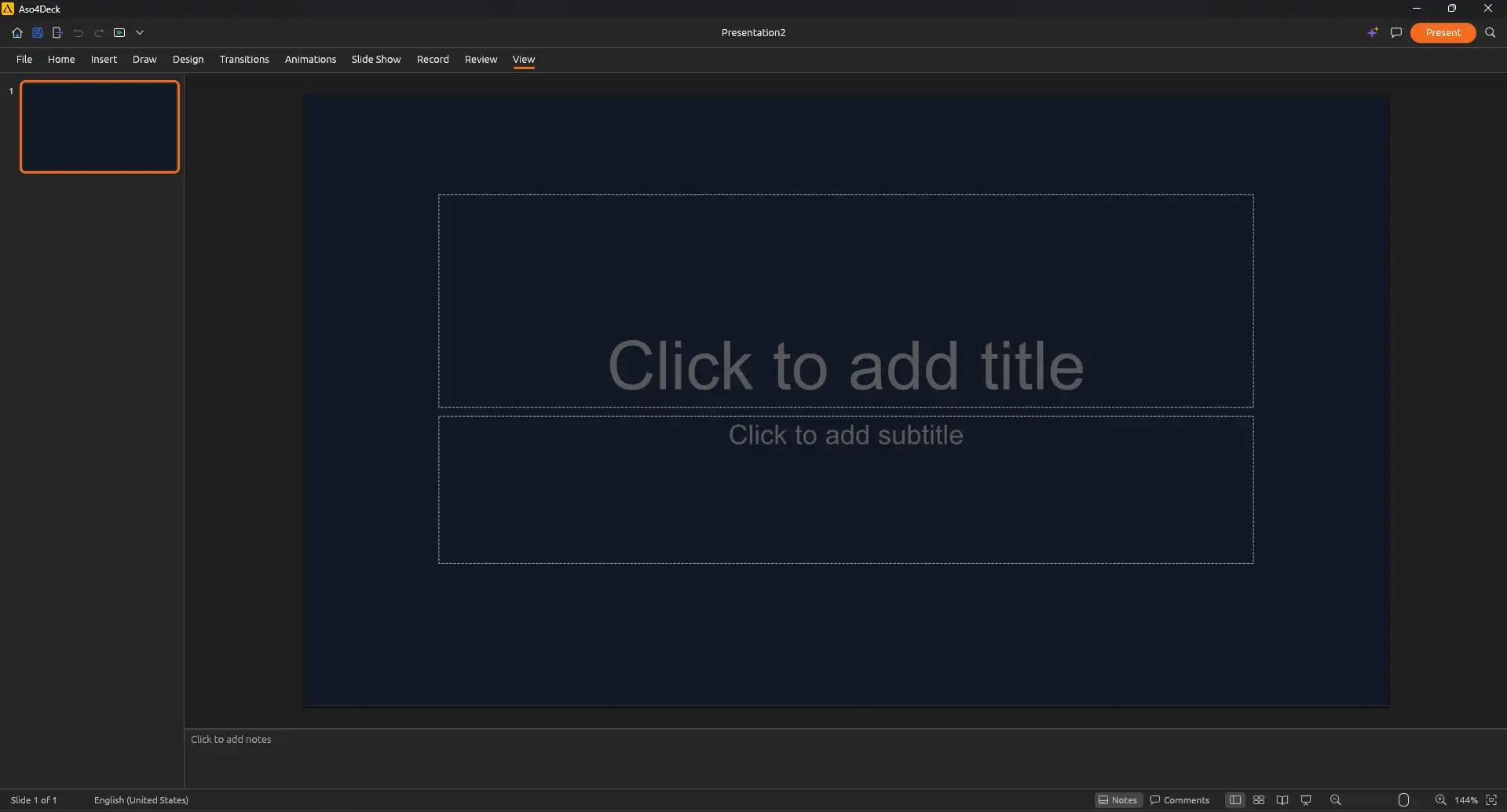
Task: Click the export document icon
Action: coord(57,33)
